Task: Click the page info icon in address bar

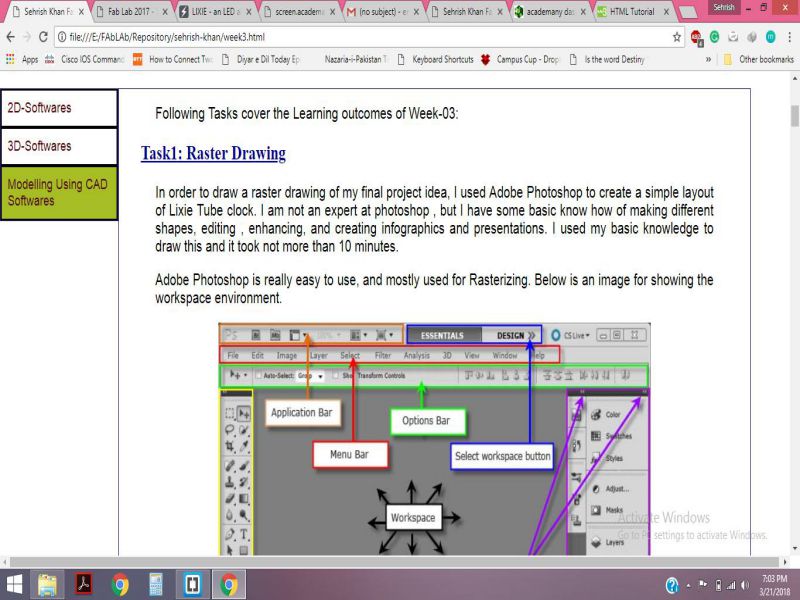Action: pyautogui.click(x=62, y=37)
